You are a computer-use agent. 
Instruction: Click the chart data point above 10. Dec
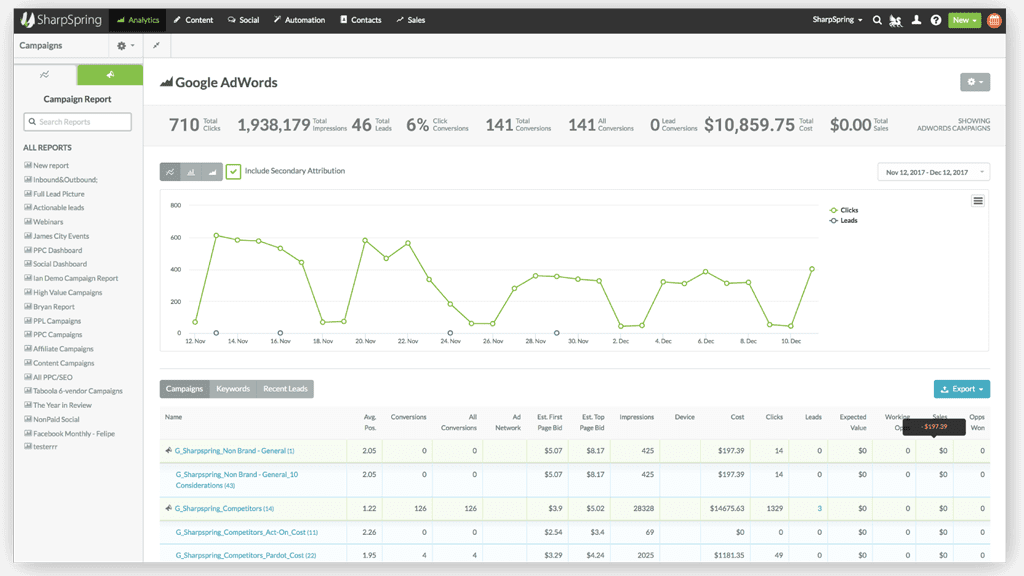(x=791, y=326)
